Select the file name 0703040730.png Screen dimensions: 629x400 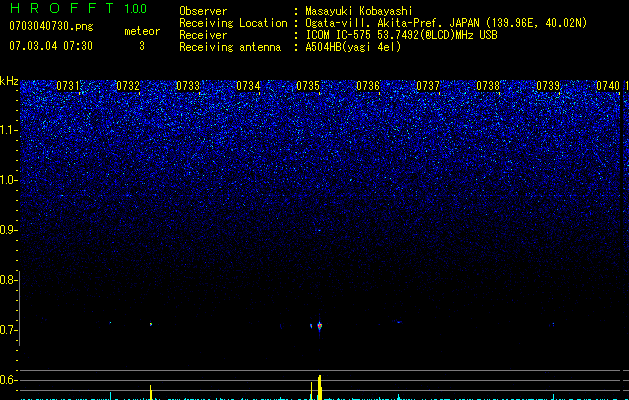click(51, 27)
